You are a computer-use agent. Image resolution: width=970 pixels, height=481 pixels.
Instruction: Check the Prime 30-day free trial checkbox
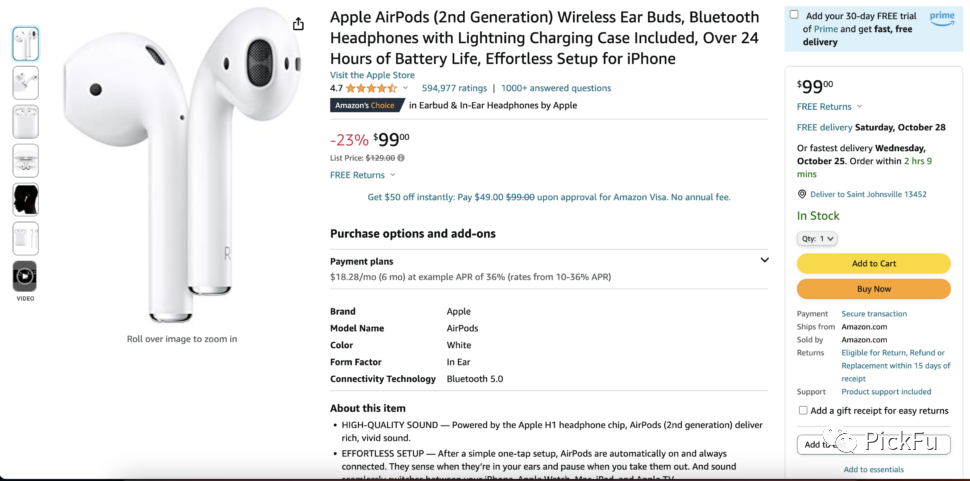(794, 15)
